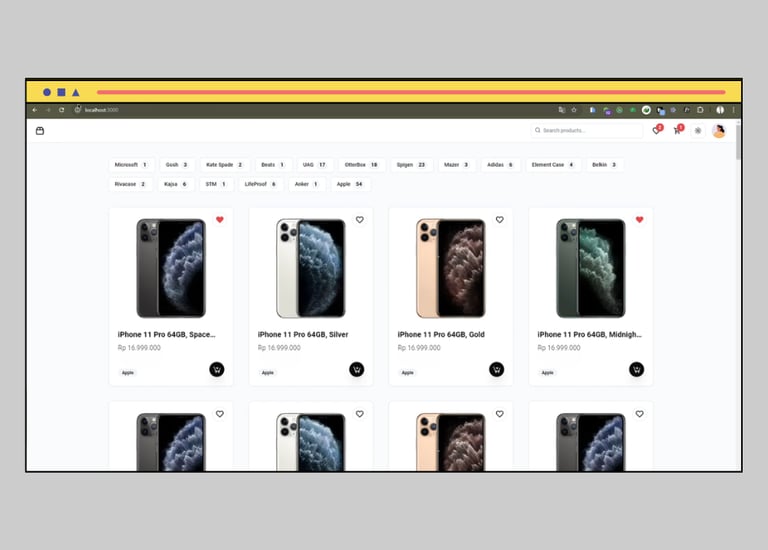The height and width of the screenshot is (550, 768).
Task: Reload the page with the refresh icon
Action: click(62, 110)
